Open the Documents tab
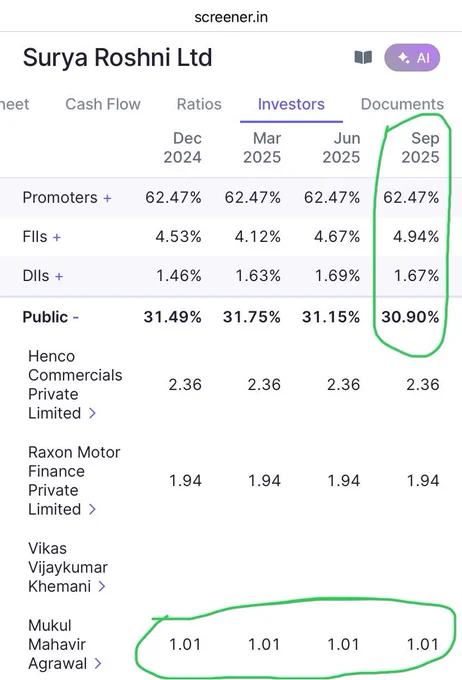462x680 pixels. [x=402, y=104]
